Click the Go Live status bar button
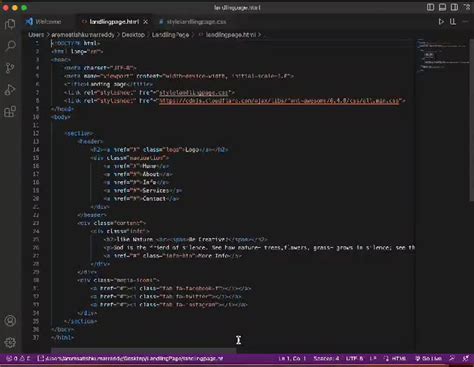This screenshot has width=474, height=367. pos(428,359)
